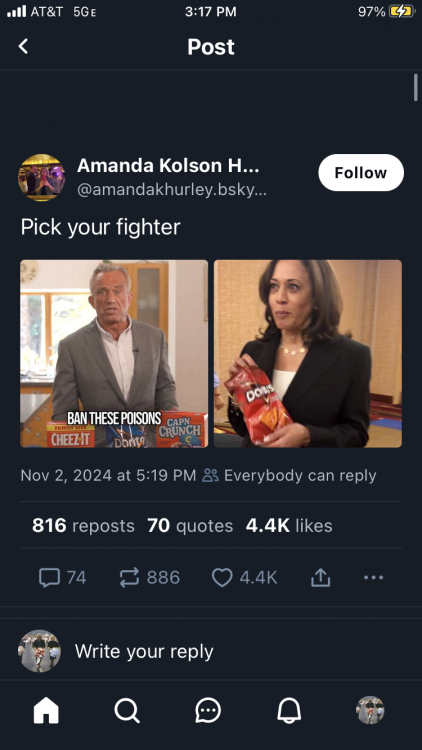Open Amanda Kolson Hurley's profile avatar
Viewport: 422px width, 750px height.
tap(42, 177)
